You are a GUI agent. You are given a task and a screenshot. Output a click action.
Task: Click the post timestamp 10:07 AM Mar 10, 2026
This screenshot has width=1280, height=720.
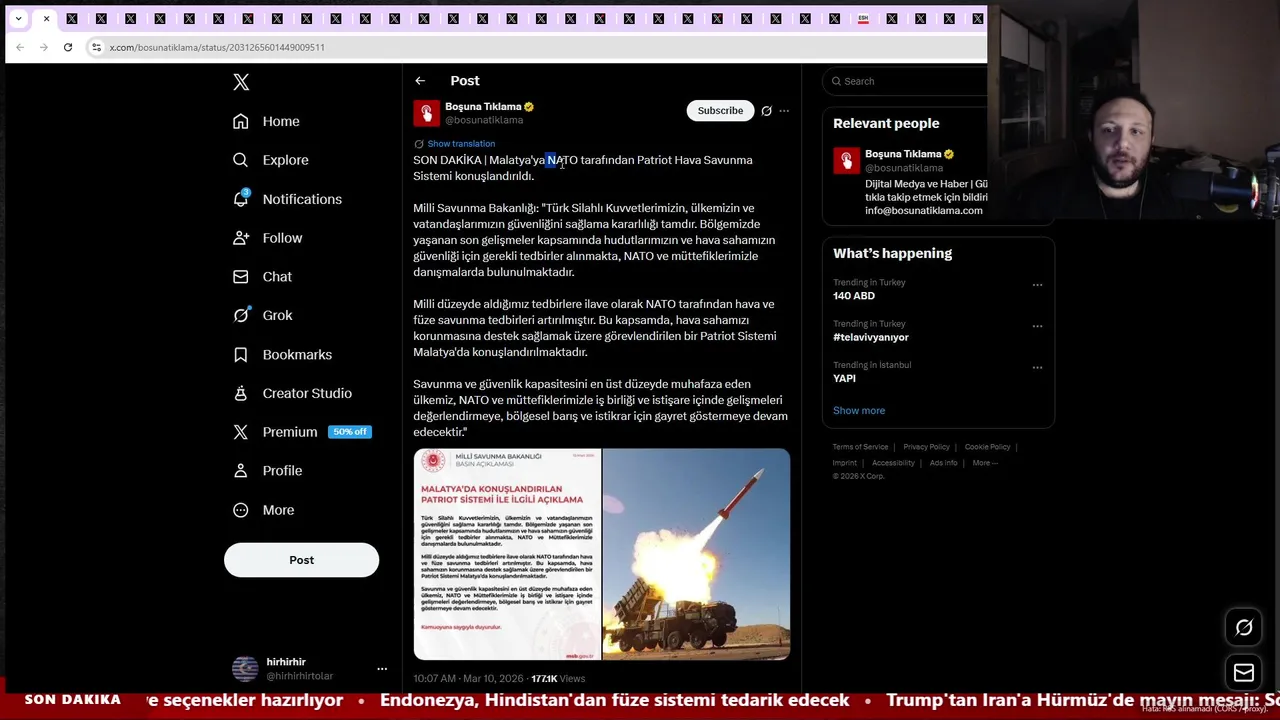point(469,679)
